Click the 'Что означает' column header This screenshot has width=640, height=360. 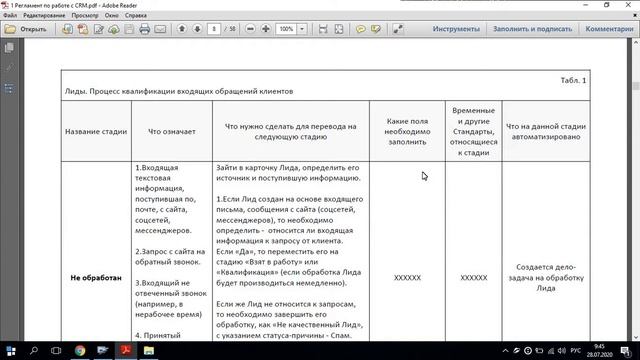[x=171, y=131]
